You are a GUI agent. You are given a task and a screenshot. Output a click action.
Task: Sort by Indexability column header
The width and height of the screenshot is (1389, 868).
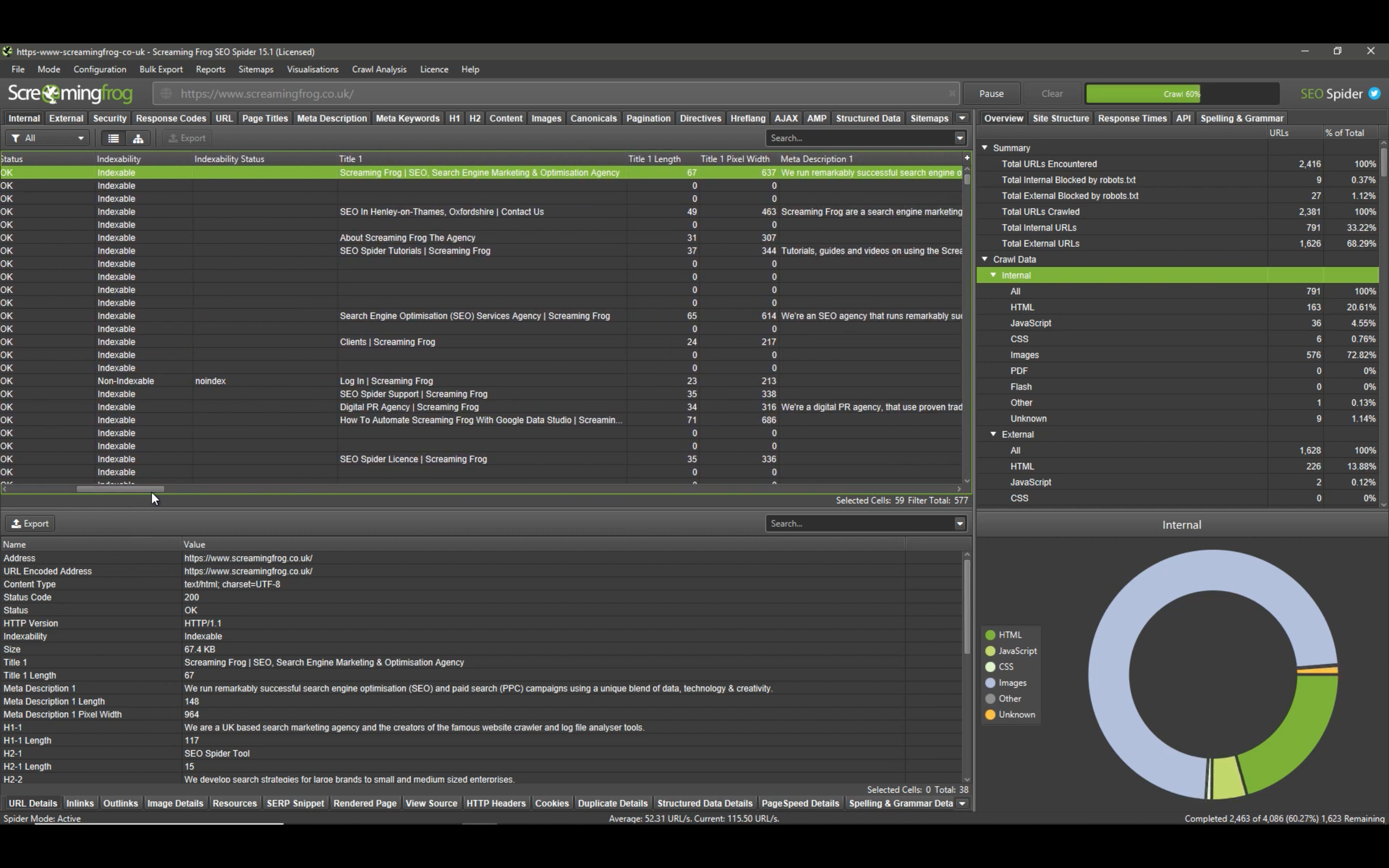pyautogui.click(x=119, y=159)
